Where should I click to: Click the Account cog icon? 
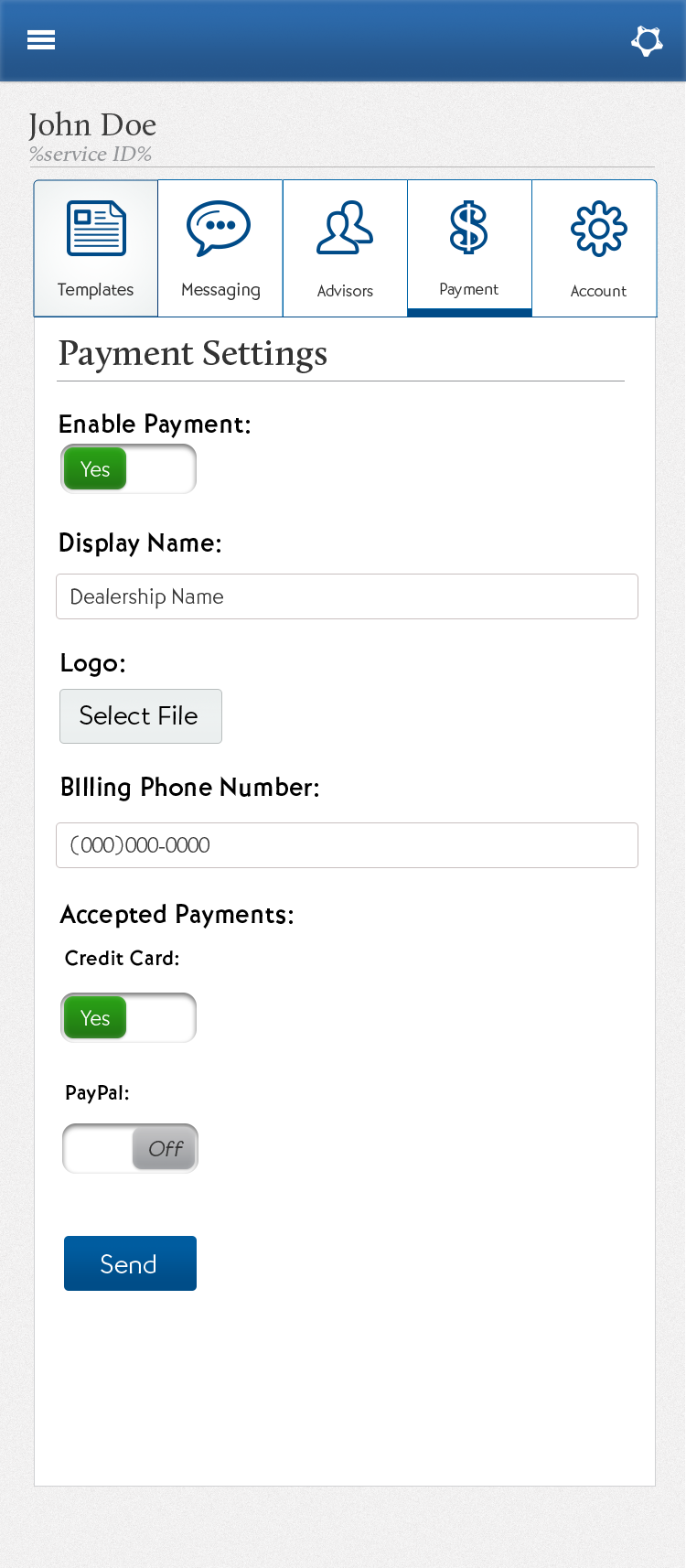tap(598, 229)
